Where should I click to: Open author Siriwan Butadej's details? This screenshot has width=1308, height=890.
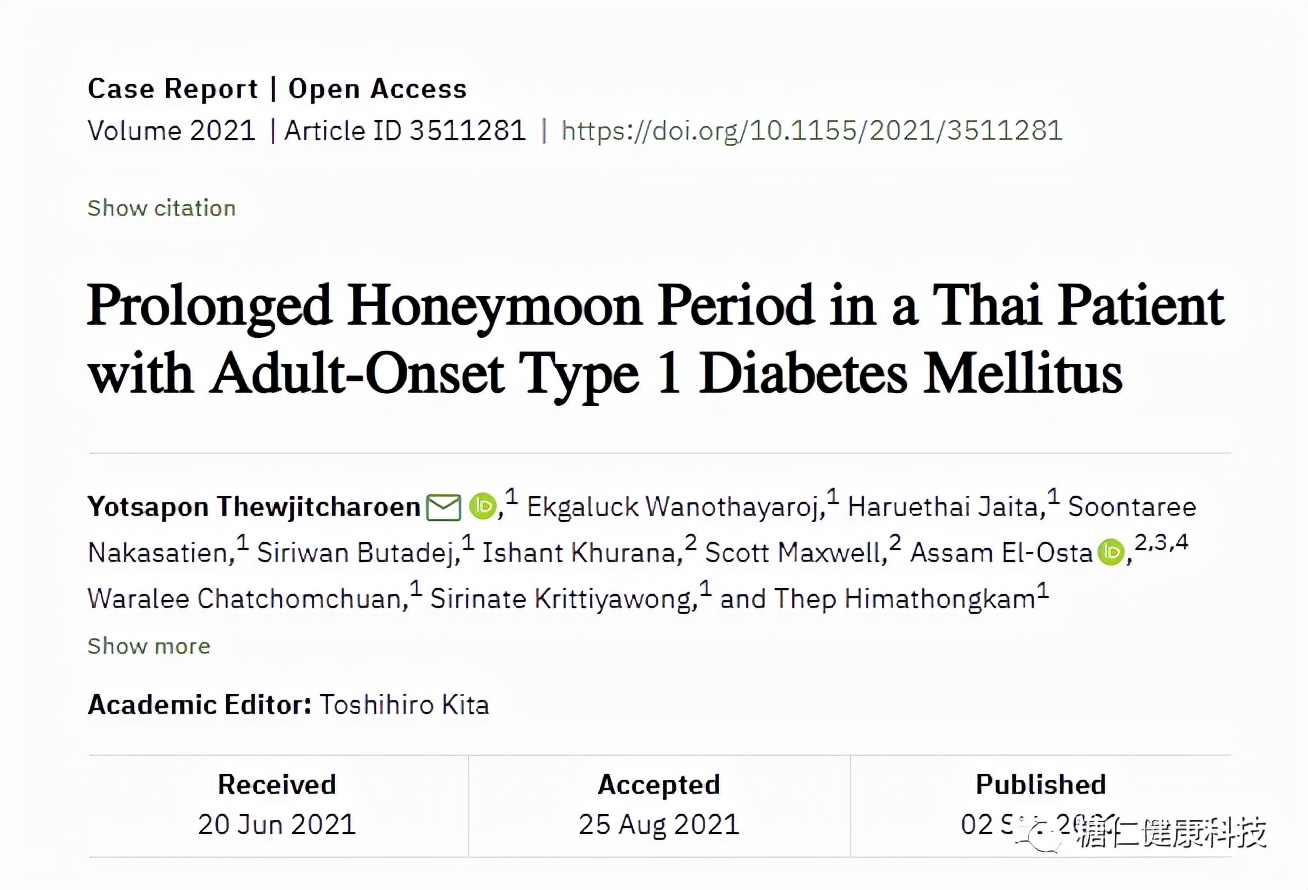click(357, 553)
